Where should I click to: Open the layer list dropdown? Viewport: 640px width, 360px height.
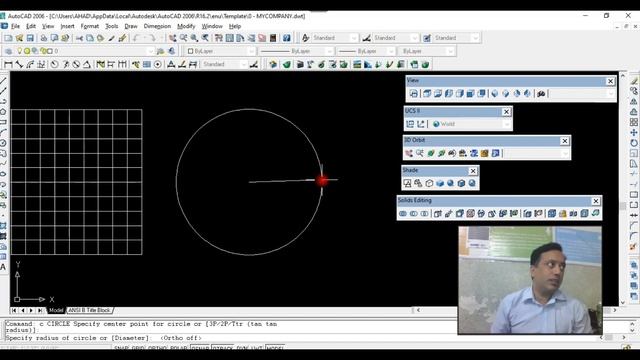pyautogui.click(x=150, y=51)
